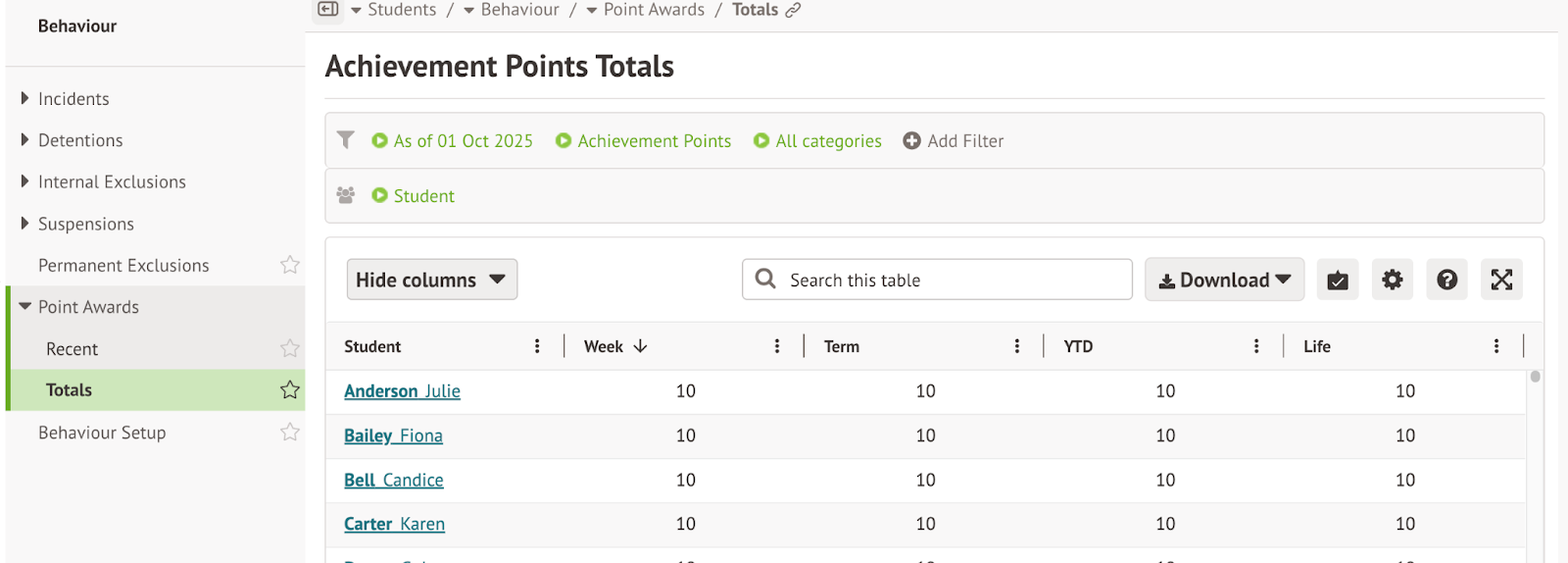Expand the Incidents tree section

(25, 99)
